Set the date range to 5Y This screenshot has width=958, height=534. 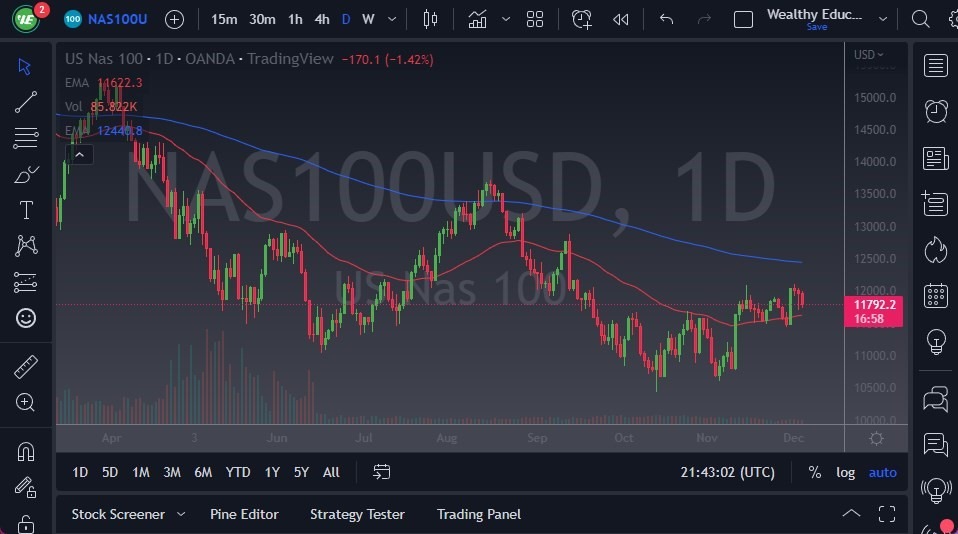point(301,472)
